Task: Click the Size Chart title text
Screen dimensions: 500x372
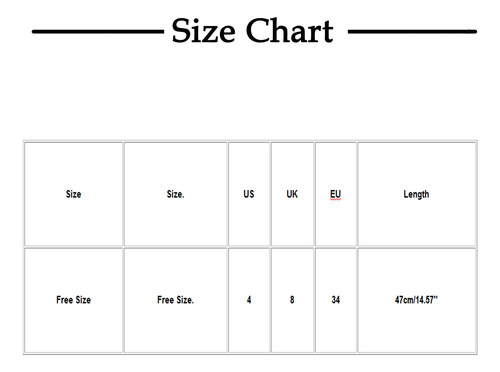Action: click(252, 31)
